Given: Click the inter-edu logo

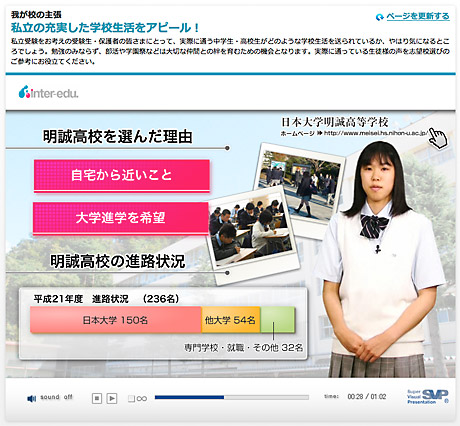Looking at the screenshot, I should (49, 92).
